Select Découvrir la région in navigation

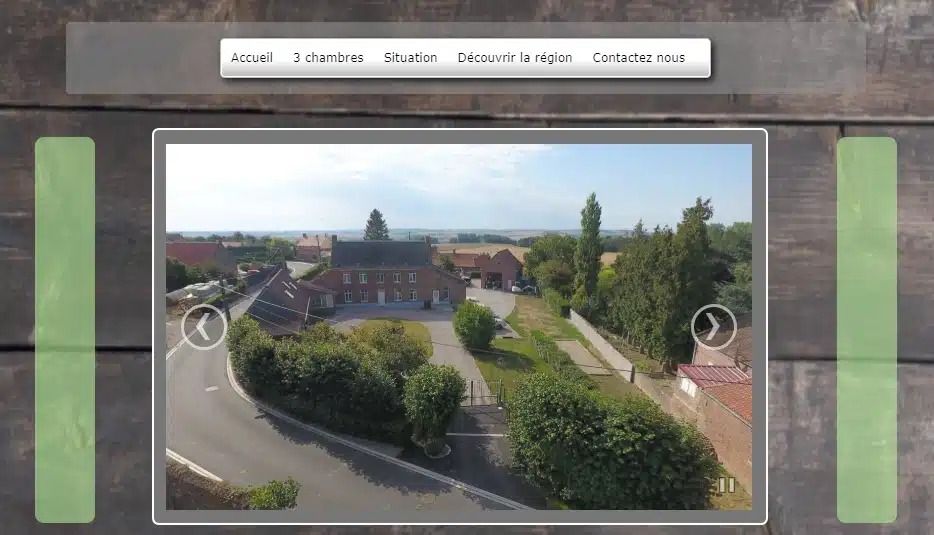coord(515,58)
